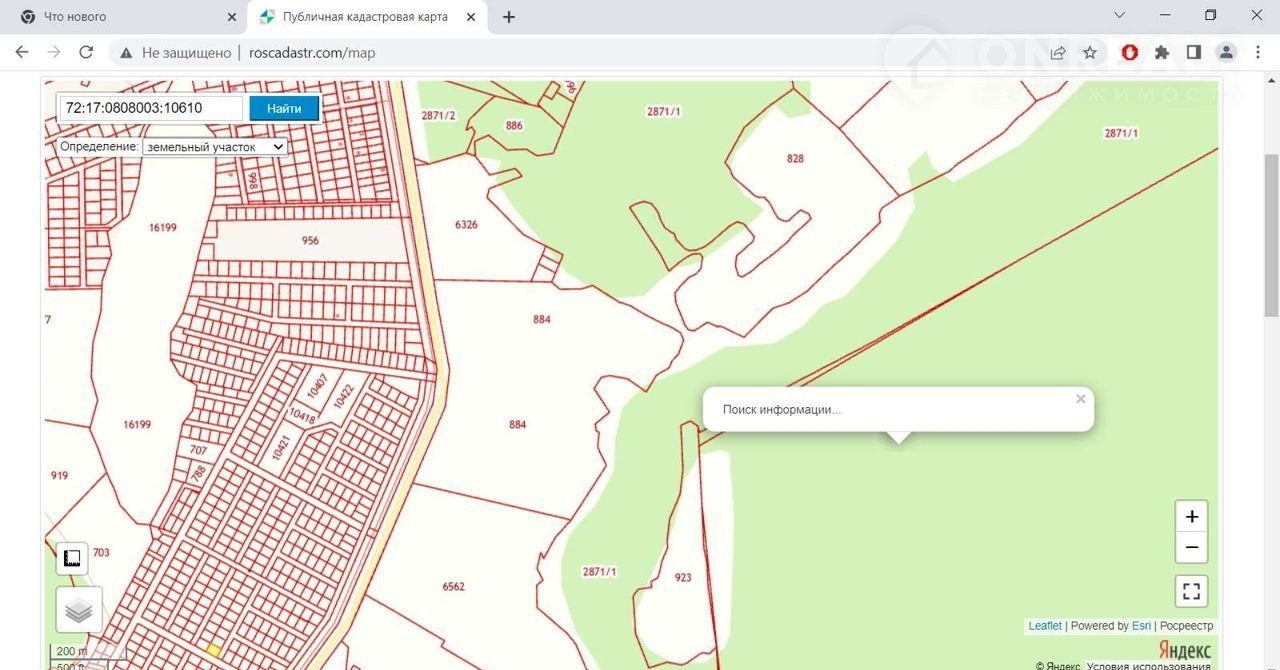
Task: Toggle the browser side panel
Action: [1193, 52]
